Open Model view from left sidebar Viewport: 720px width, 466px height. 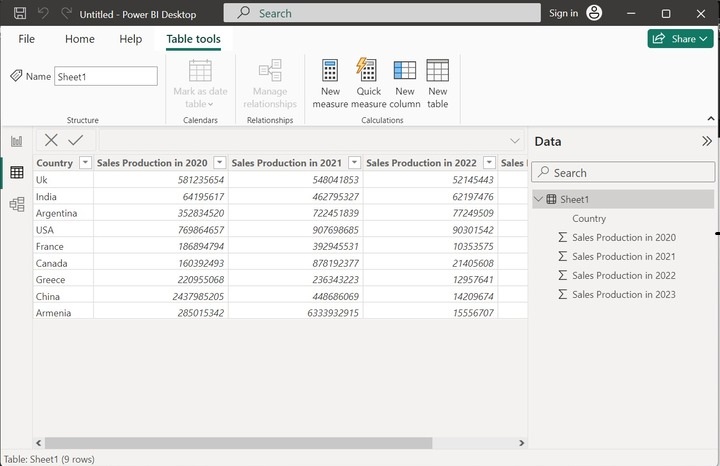point(16,204)
